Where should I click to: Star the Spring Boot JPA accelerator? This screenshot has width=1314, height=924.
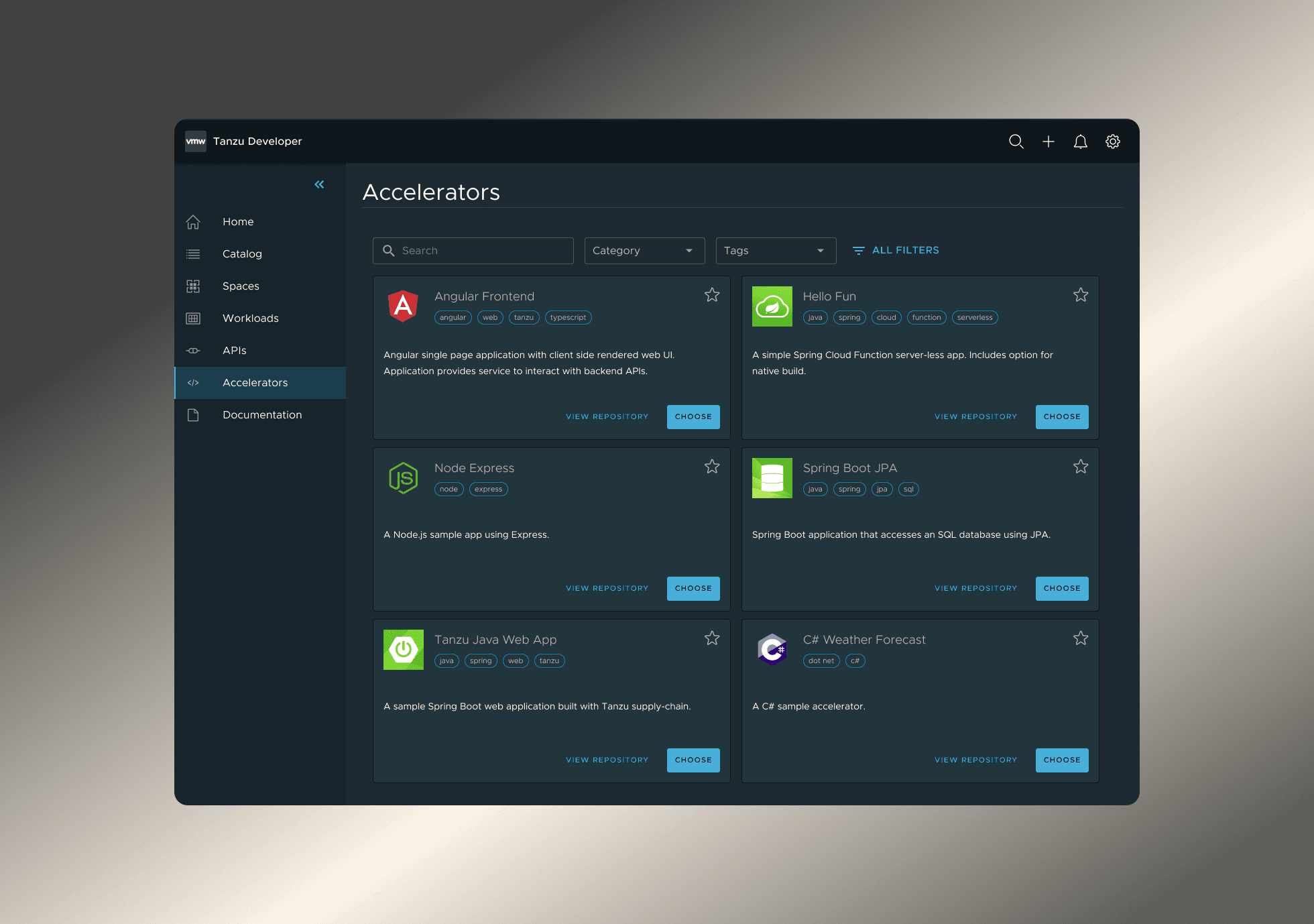[1080, 466]
